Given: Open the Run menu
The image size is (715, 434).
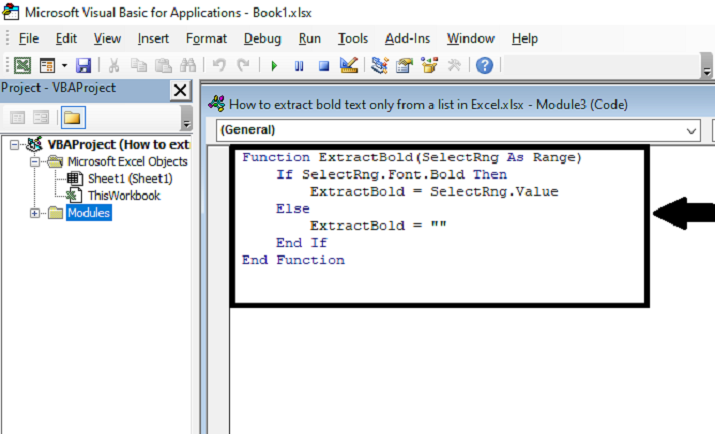Looking at the screenshot, I should point(310,39).
